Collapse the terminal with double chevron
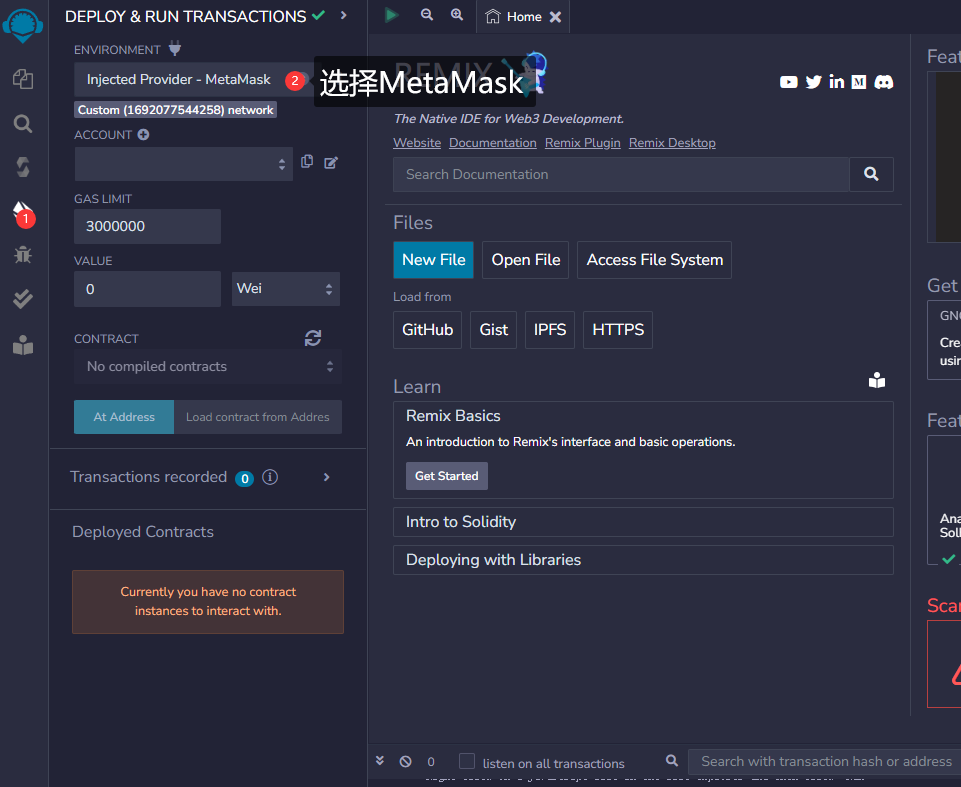Viewport: 961px width, 787px height. 380,761
